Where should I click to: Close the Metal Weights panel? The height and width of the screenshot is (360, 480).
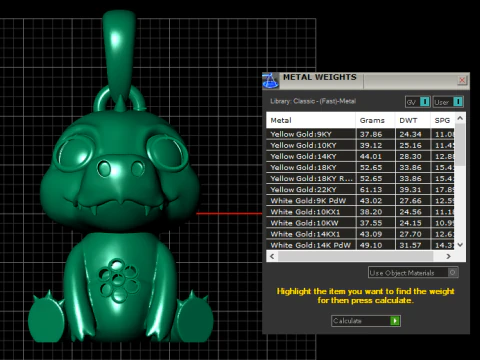click(x=462, y=80)
